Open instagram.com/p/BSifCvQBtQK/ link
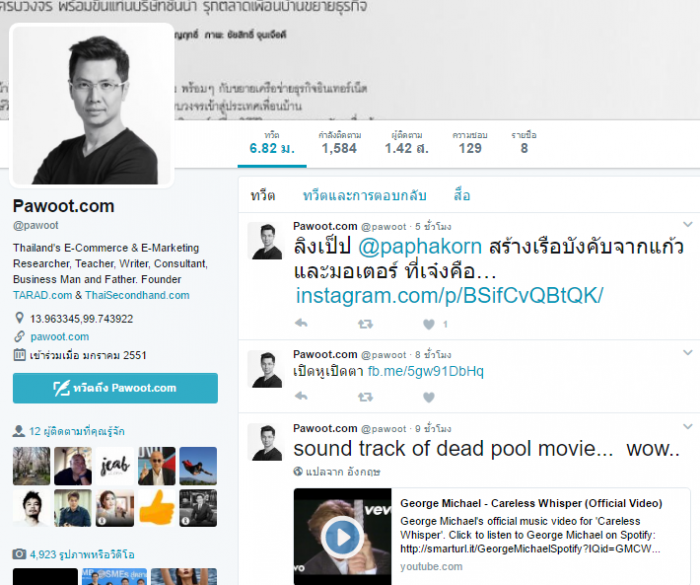 pos(450,296)
